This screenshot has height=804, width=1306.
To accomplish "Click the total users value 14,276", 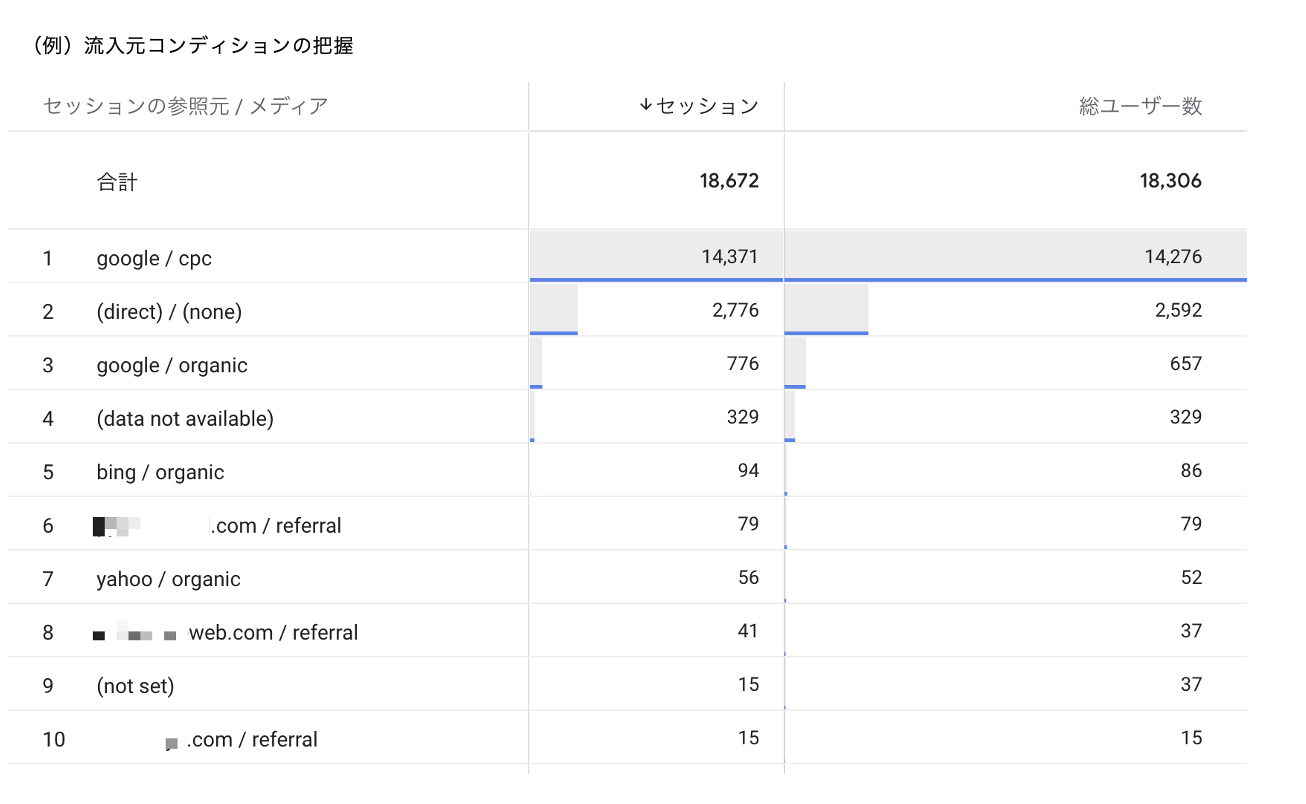I will click(x=1172, y=258).
